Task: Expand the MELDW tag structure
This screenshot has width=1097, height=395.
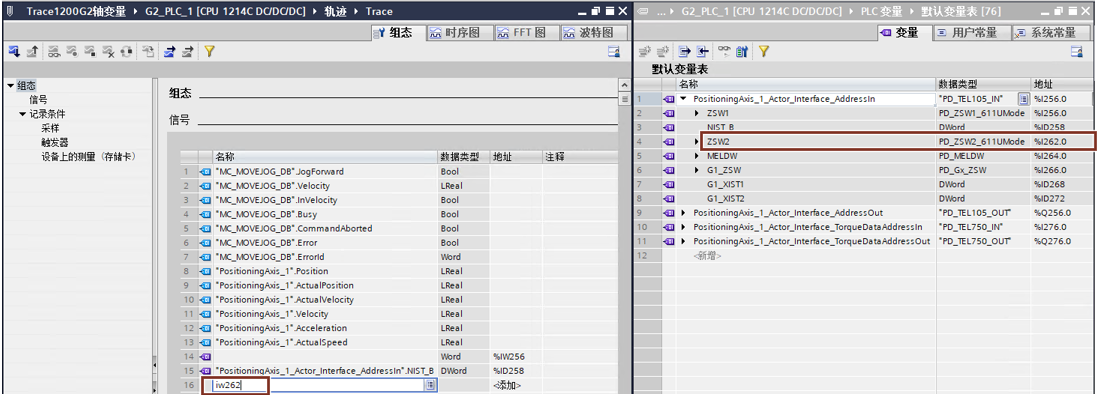Action: pos(697,156)
